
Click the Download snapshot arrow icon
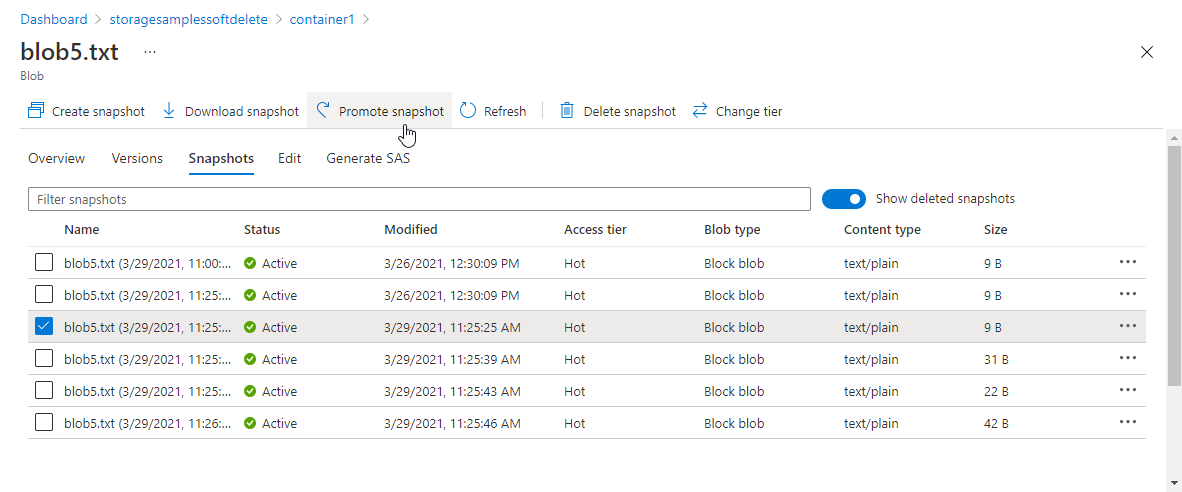click(169, 111)
